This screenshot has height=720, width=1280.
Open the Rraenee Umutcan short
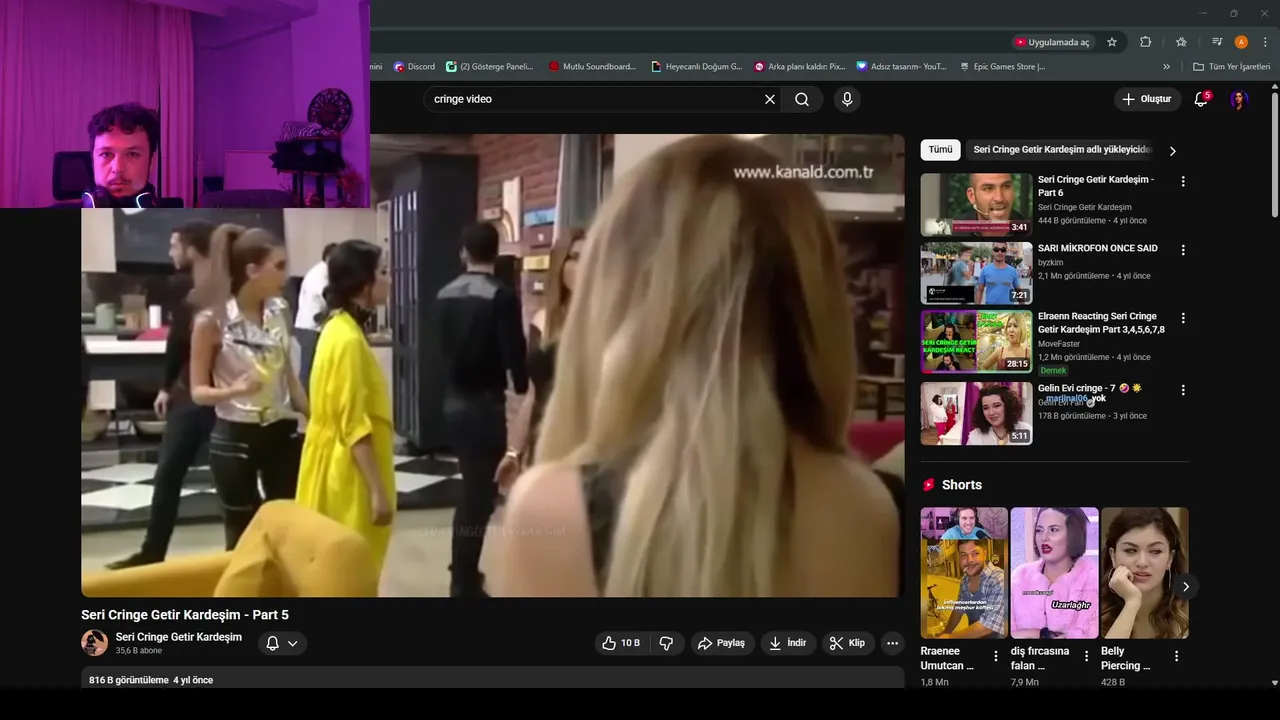[964, 573]
